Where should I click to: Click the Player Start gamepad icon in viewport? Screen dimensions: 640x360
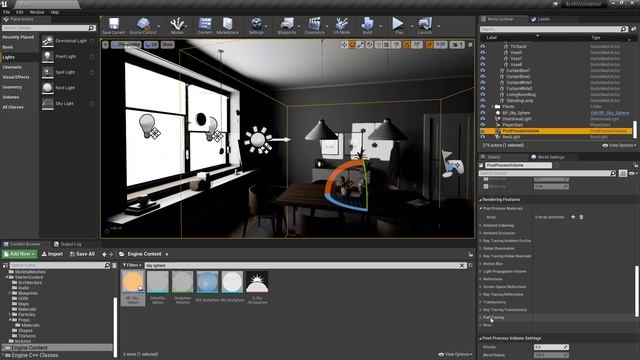(x=454, y=167)
